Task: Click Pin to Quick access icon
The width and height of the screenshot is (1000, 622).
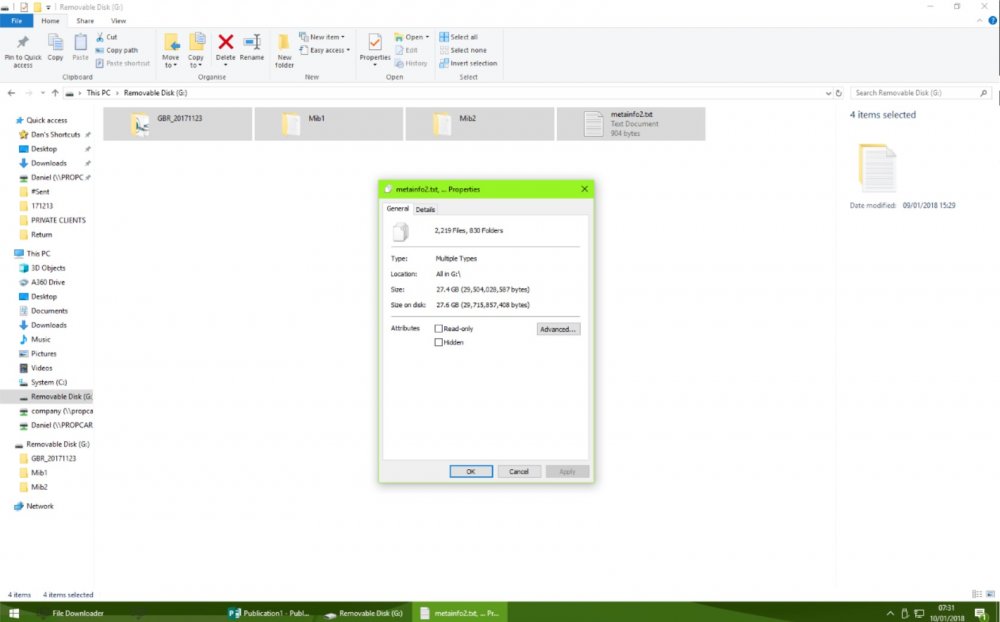Action: [22, 43]
